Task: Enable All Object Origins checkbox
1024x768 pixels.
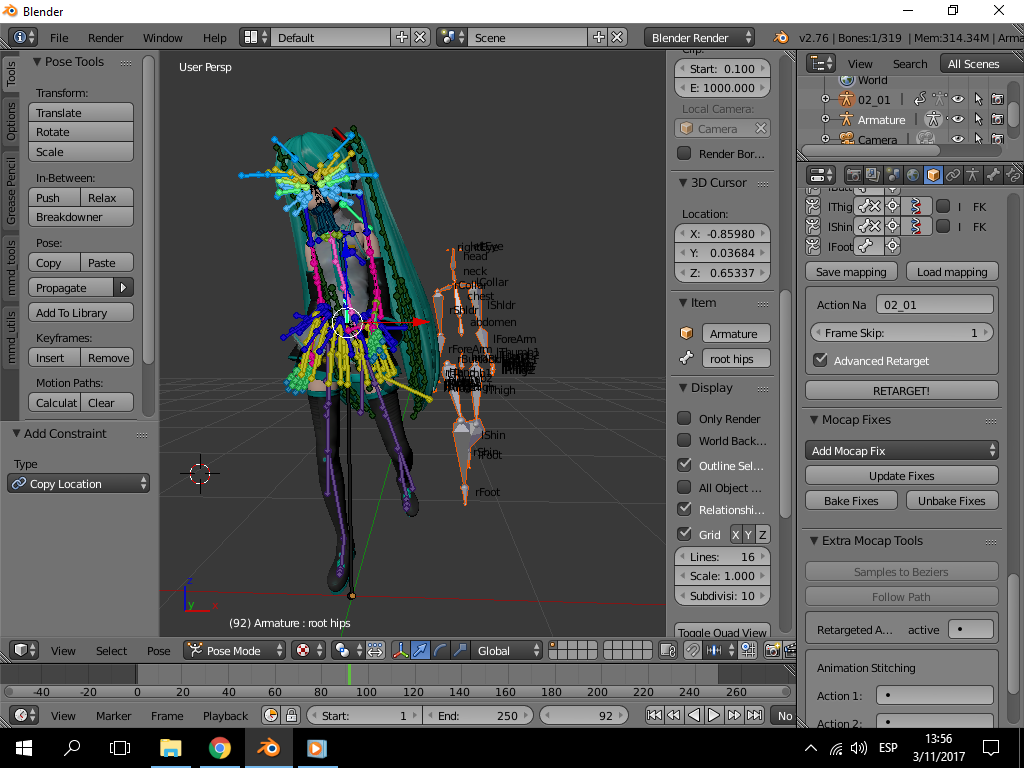Action: [x=684, y=487]
